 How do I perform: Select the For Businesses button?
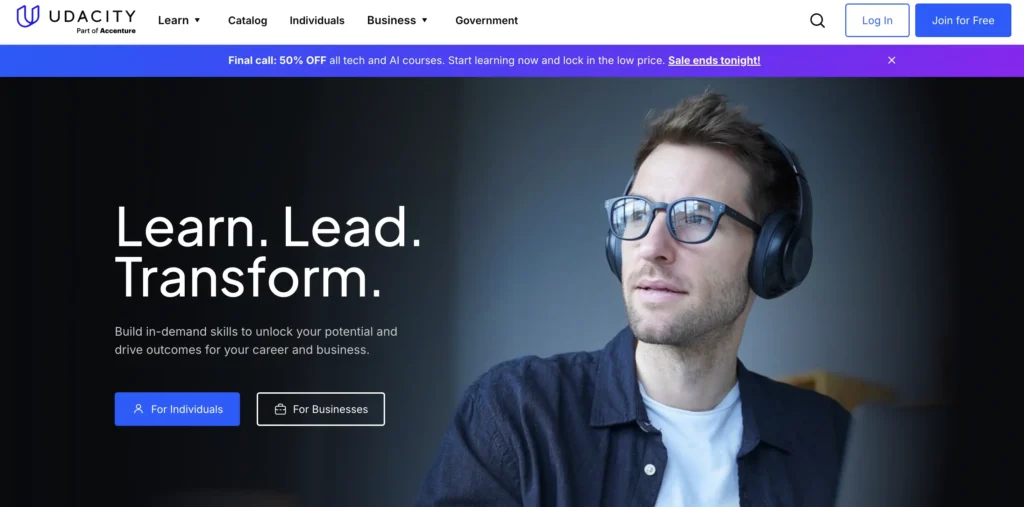coord(321,409)
